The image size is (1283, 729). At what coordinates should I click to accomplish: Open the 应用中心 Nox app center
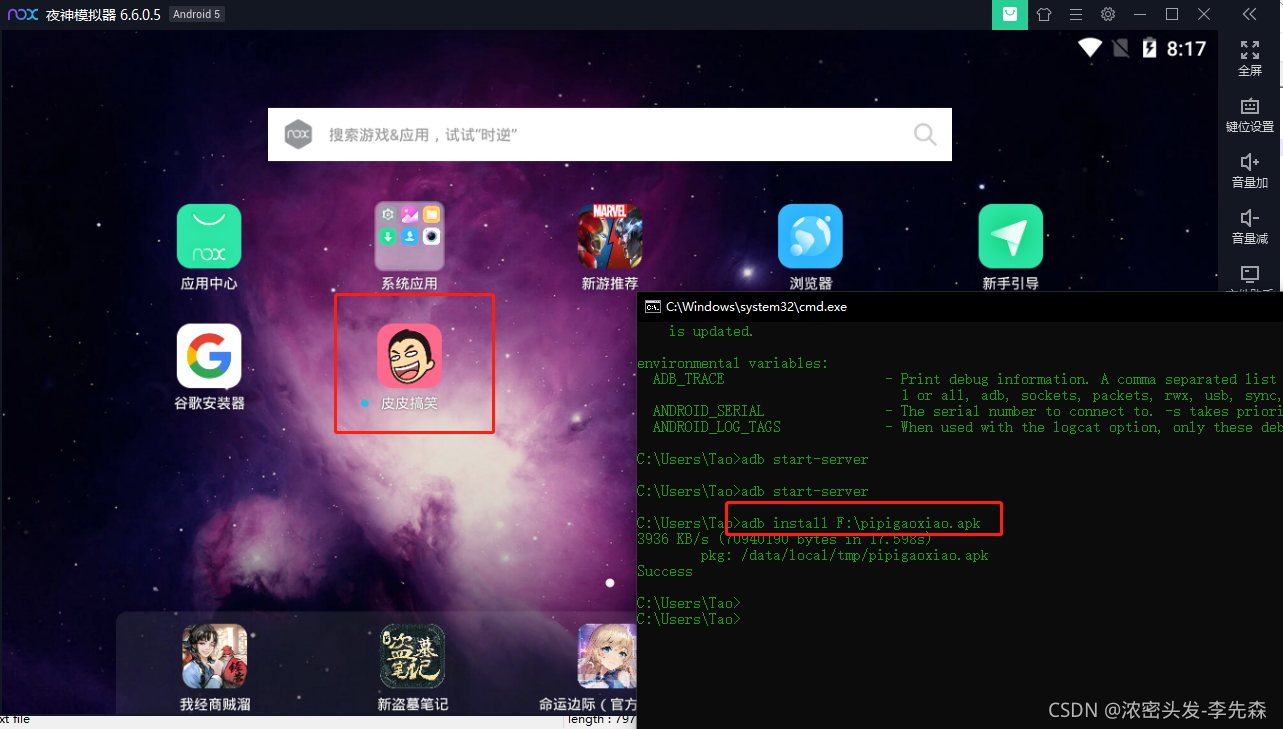tap(209, 236)
